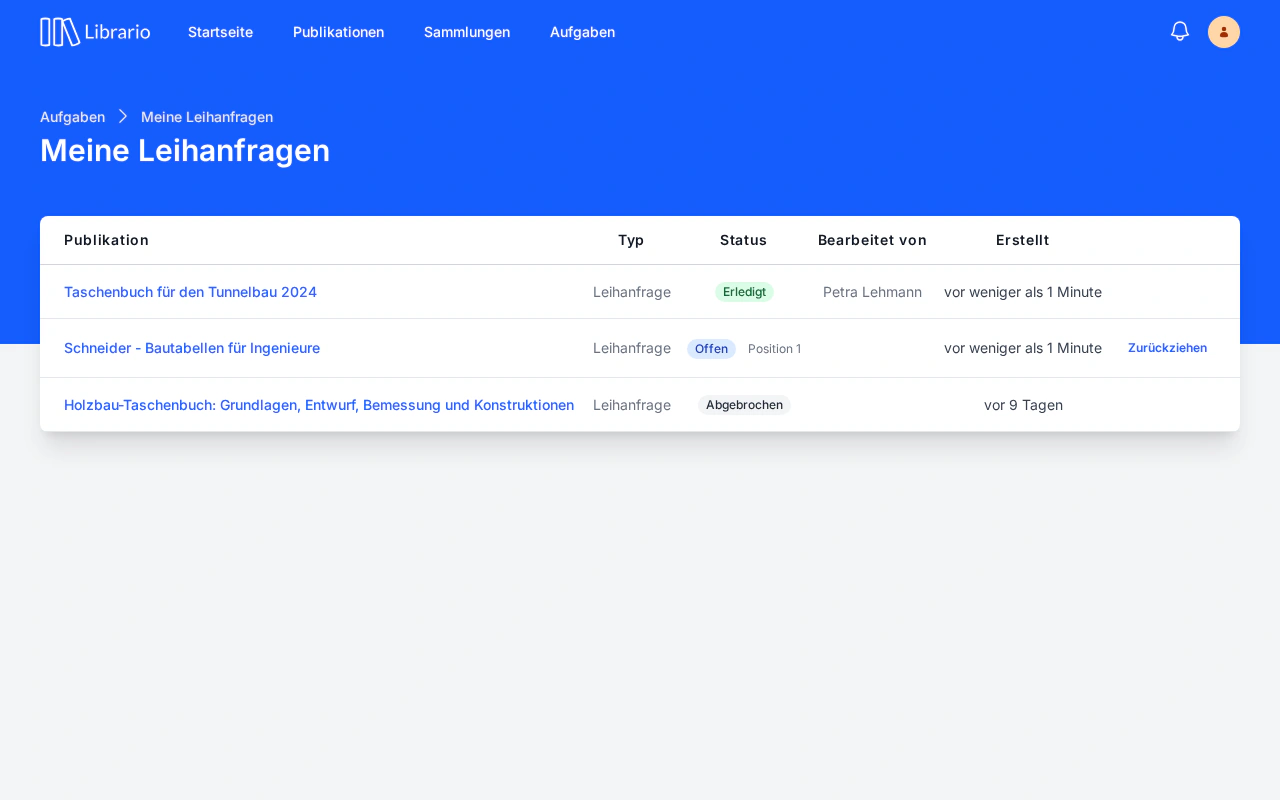The image size is (1280, 800).
Task: Click the Position 1 label
Action: 774,349
